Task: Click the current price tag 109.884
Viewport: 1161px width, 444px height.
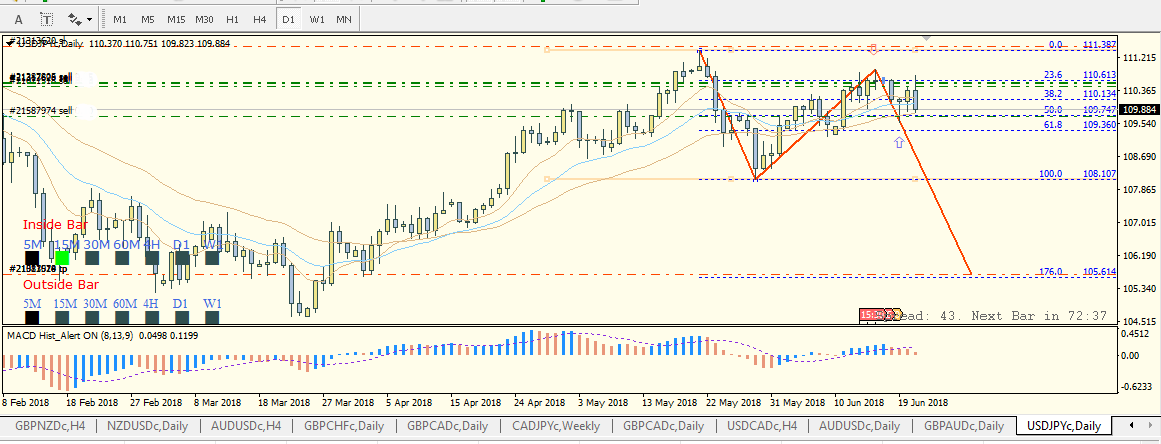Action: (x=1140, y=110)
